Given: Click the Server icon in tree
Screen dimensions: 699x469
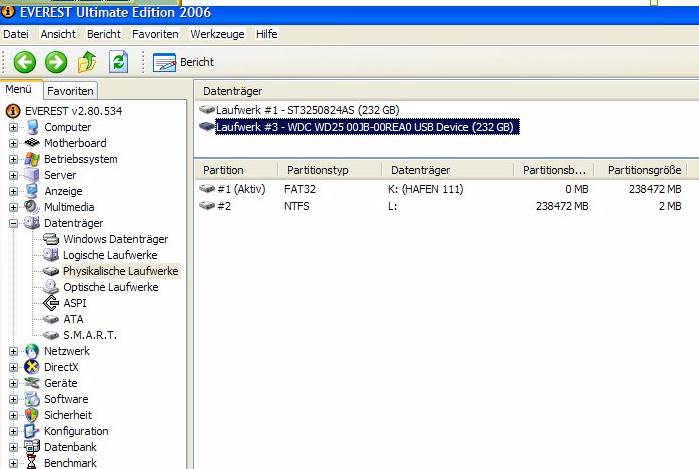Looking at the screenshot, I should pyautogui.click(x=32, y=175).
